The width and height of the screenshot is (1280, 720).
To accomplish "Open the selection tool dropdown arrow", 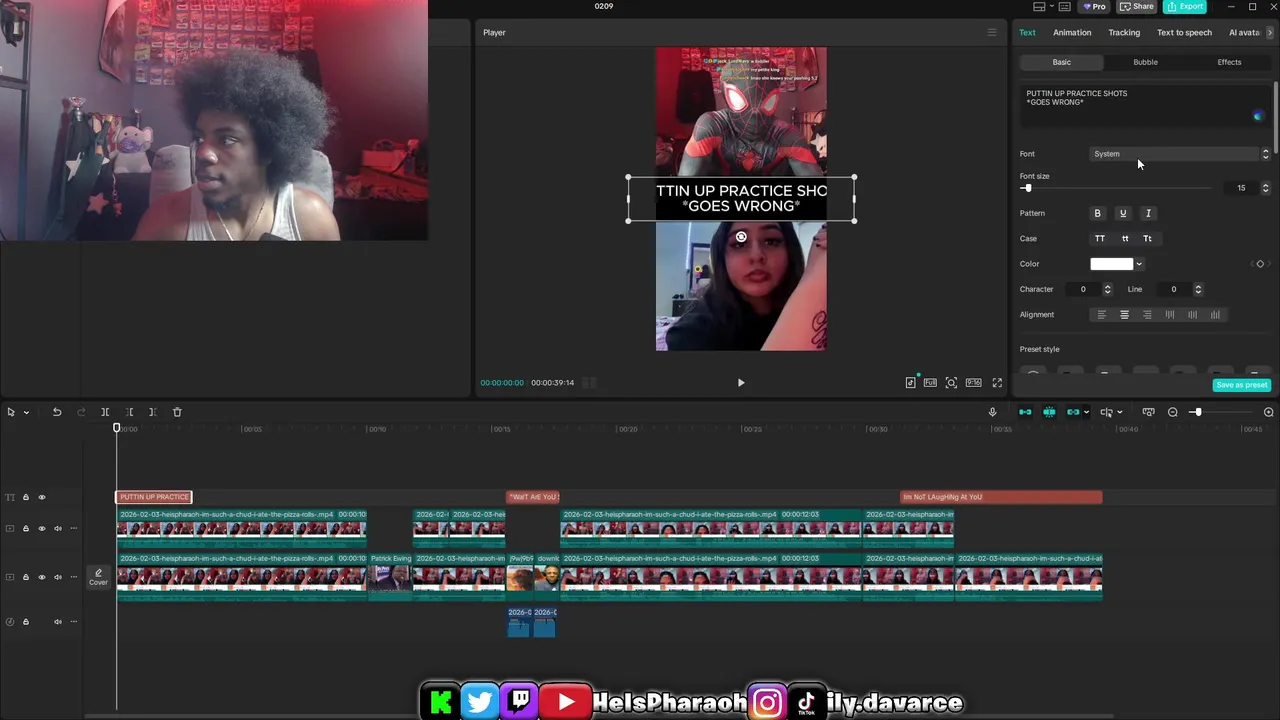I will 26,412.
